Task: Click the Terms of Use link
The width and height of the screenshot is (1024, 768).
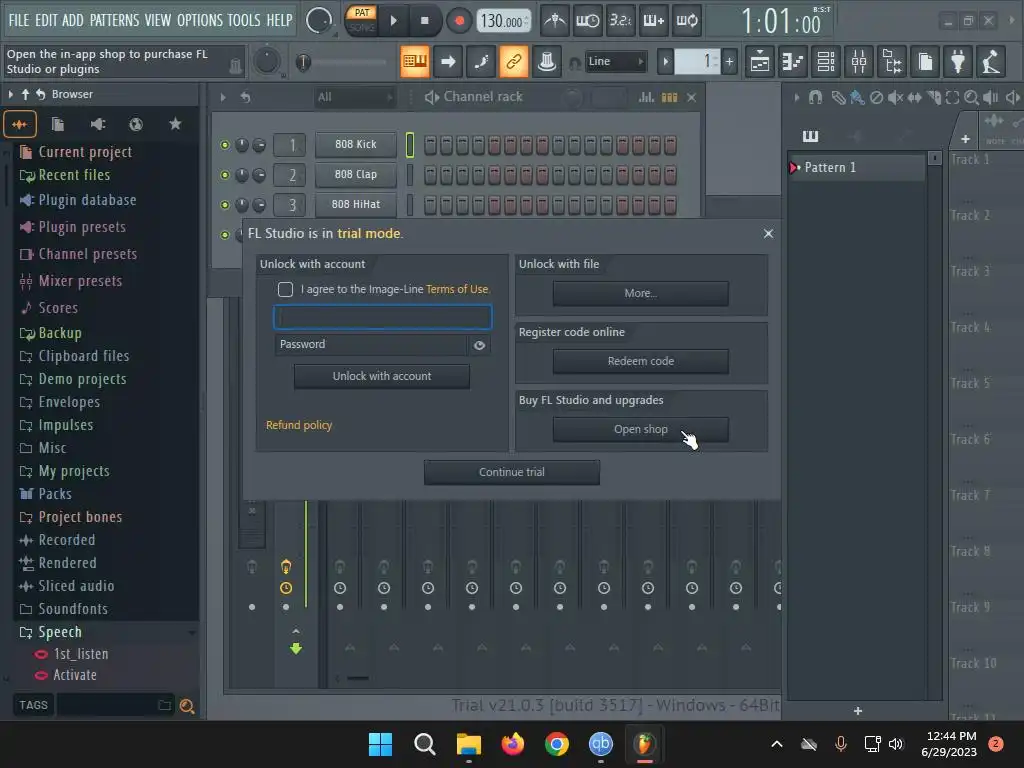Action: 456,289
